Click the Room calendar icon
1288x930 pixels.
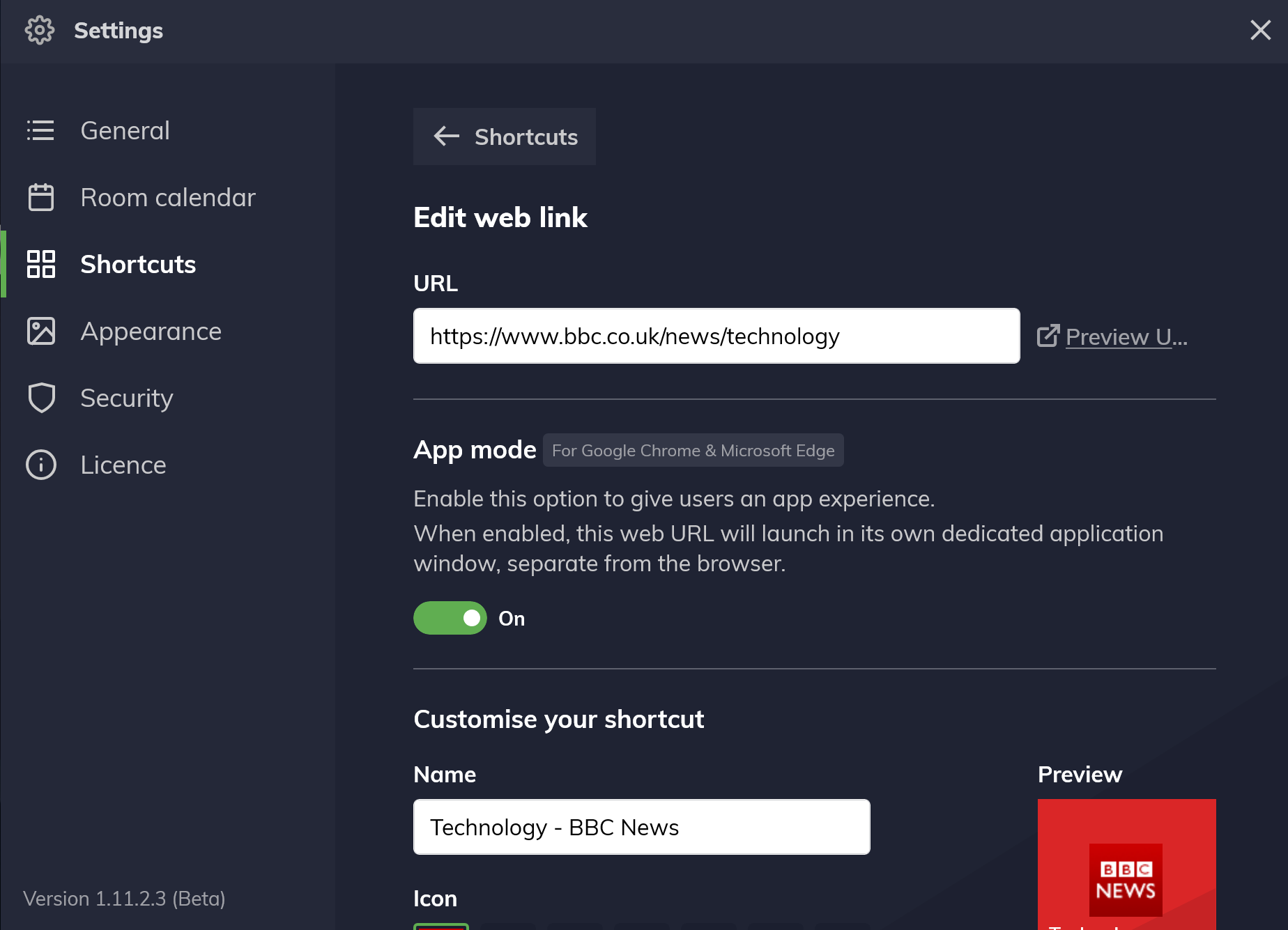(40, 197)
